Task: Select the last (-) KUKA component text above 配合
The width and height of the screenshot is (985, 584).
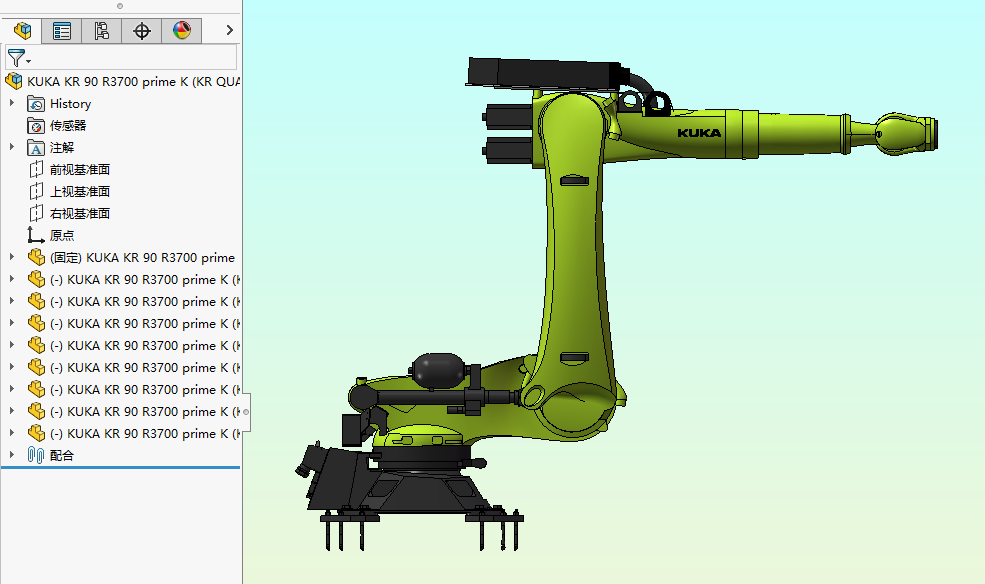Action: [x=144, y=433]
